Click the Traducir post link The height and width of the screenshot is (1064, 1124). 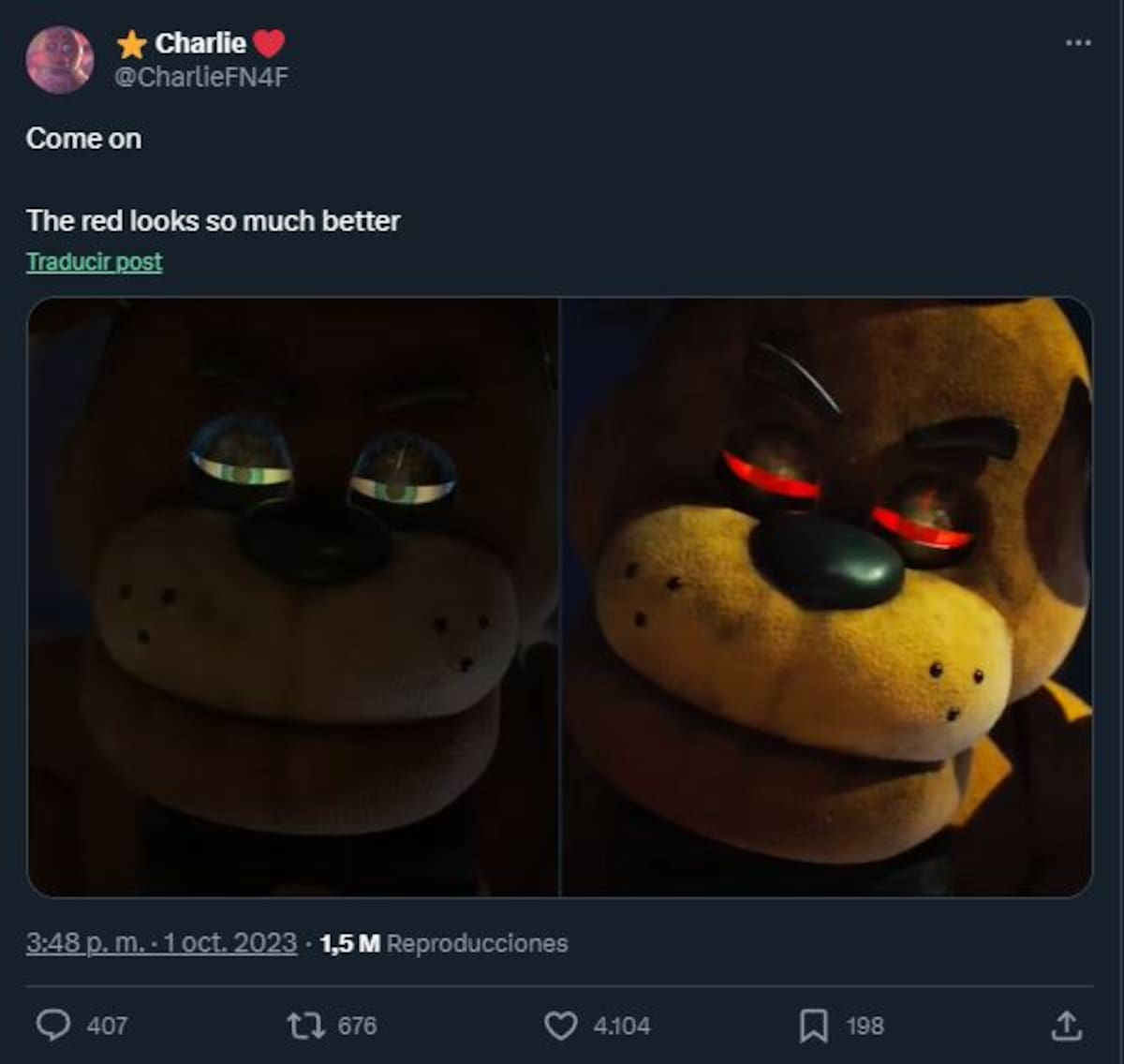(94, 261)
